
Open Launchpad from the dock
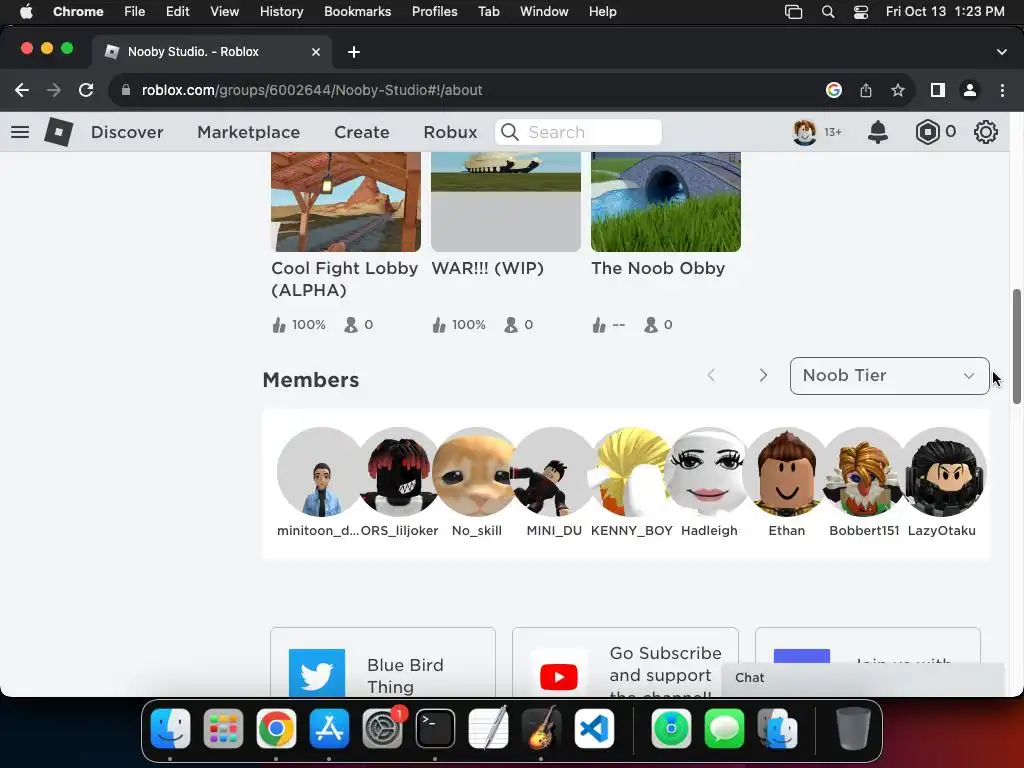[x=223, y=728]
